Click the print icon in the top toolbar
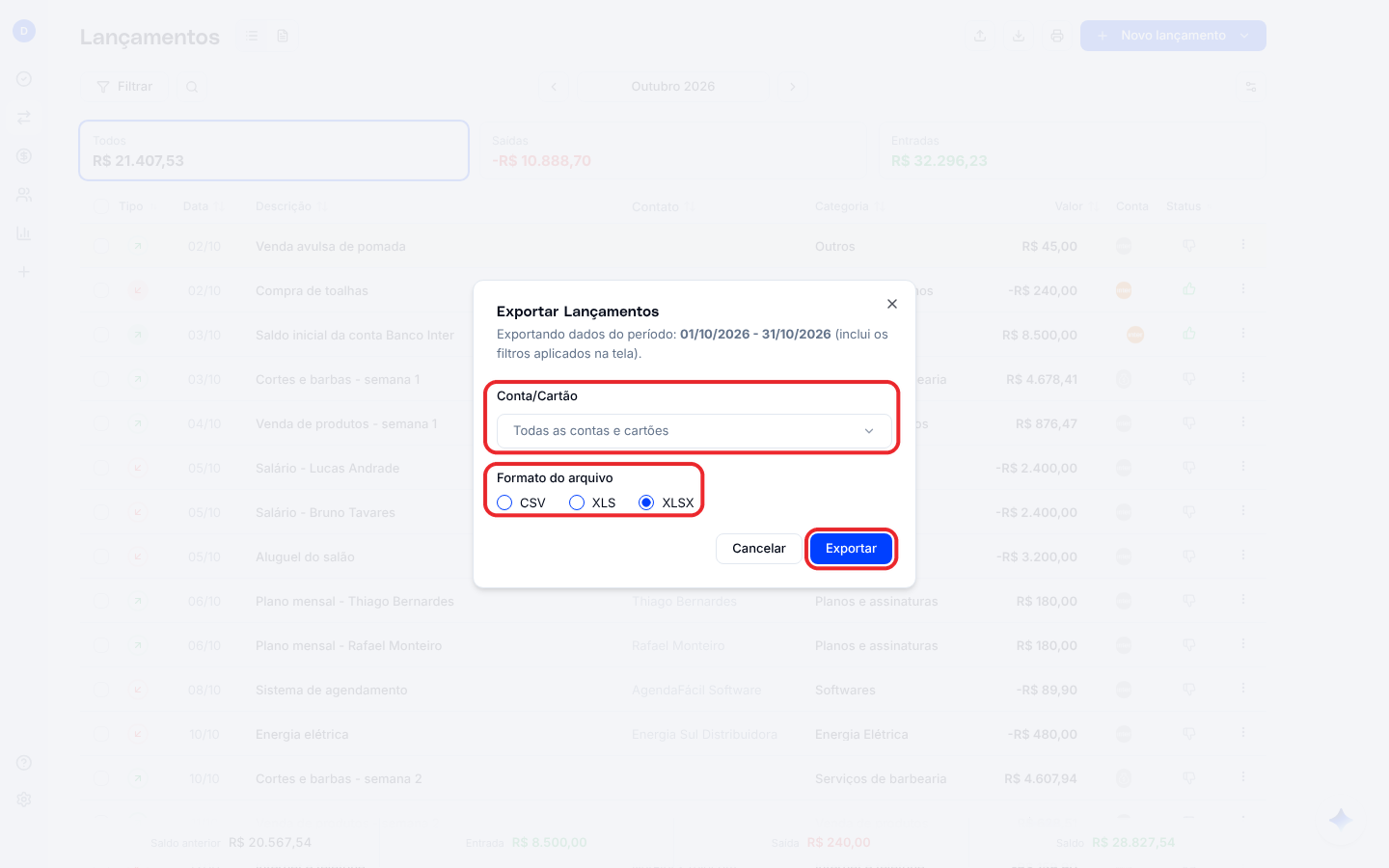The image size is (1389, 868). 1057,36
